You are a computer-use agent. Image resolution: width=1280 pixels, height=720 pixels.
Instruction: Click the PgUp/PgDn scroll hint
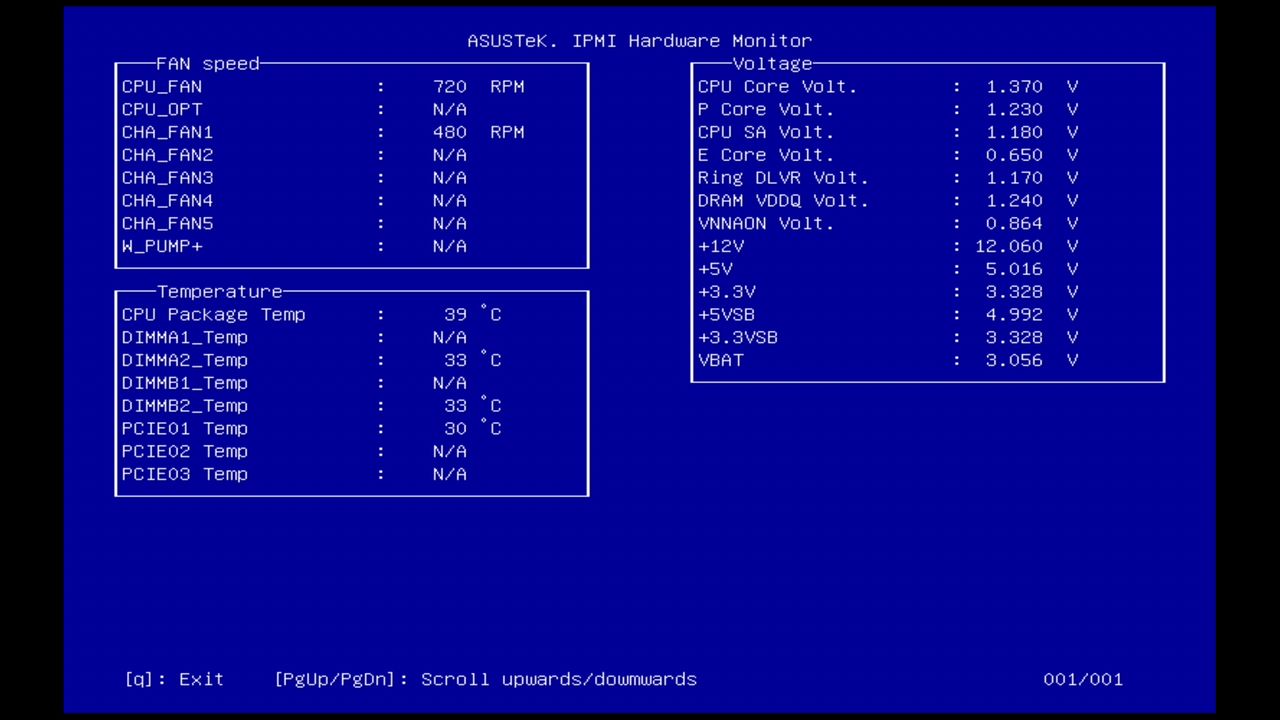[x=486, y=679]
